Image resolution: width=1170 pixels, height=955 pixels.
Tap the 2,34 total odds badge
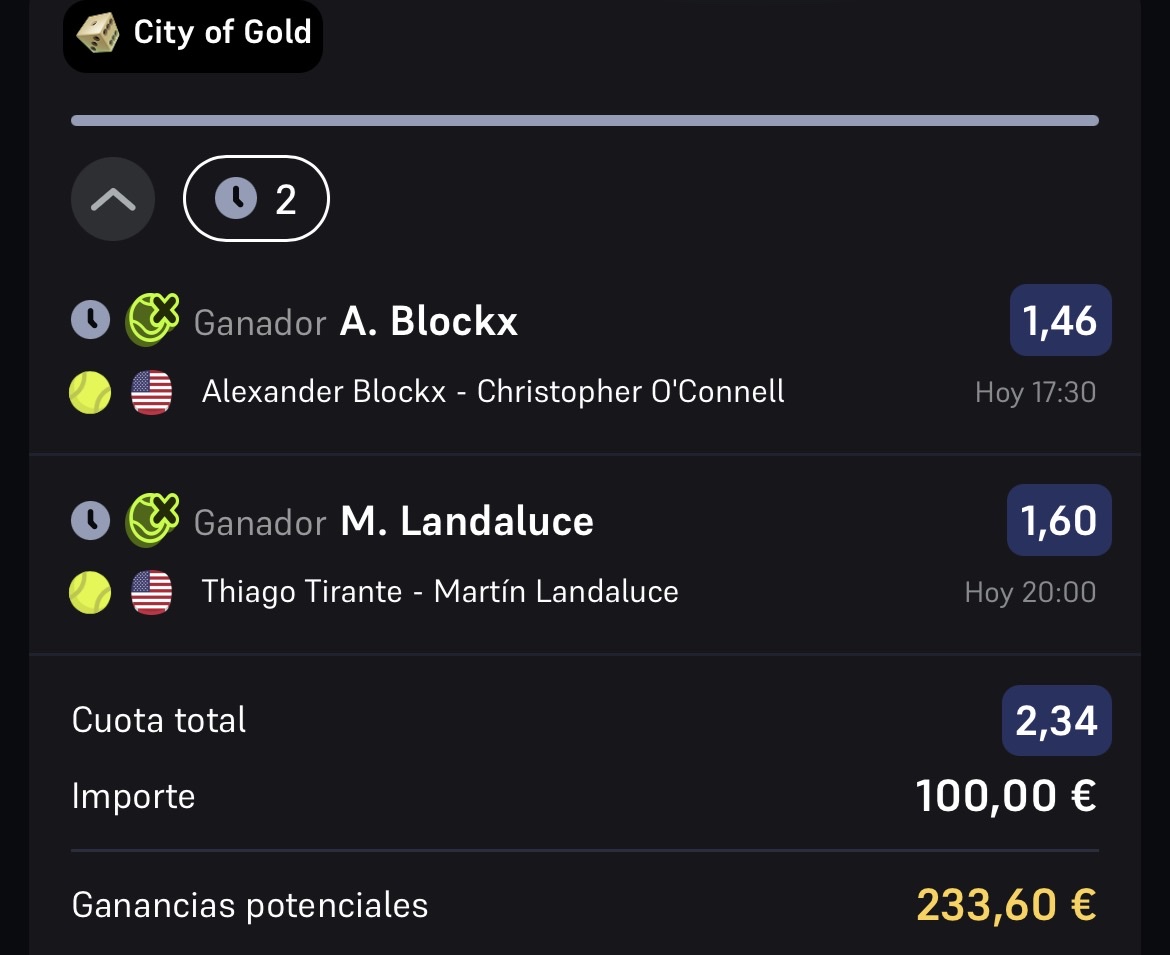pos(1057,721)
